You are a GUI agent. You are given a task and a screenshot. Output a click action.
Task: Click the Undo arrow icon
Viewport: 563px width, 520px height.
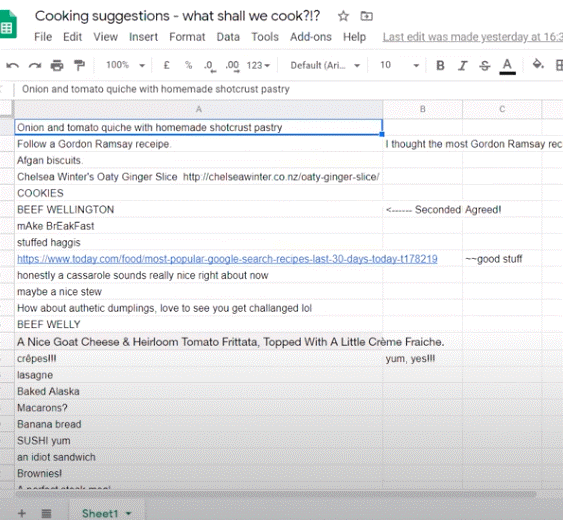(13, 65)
